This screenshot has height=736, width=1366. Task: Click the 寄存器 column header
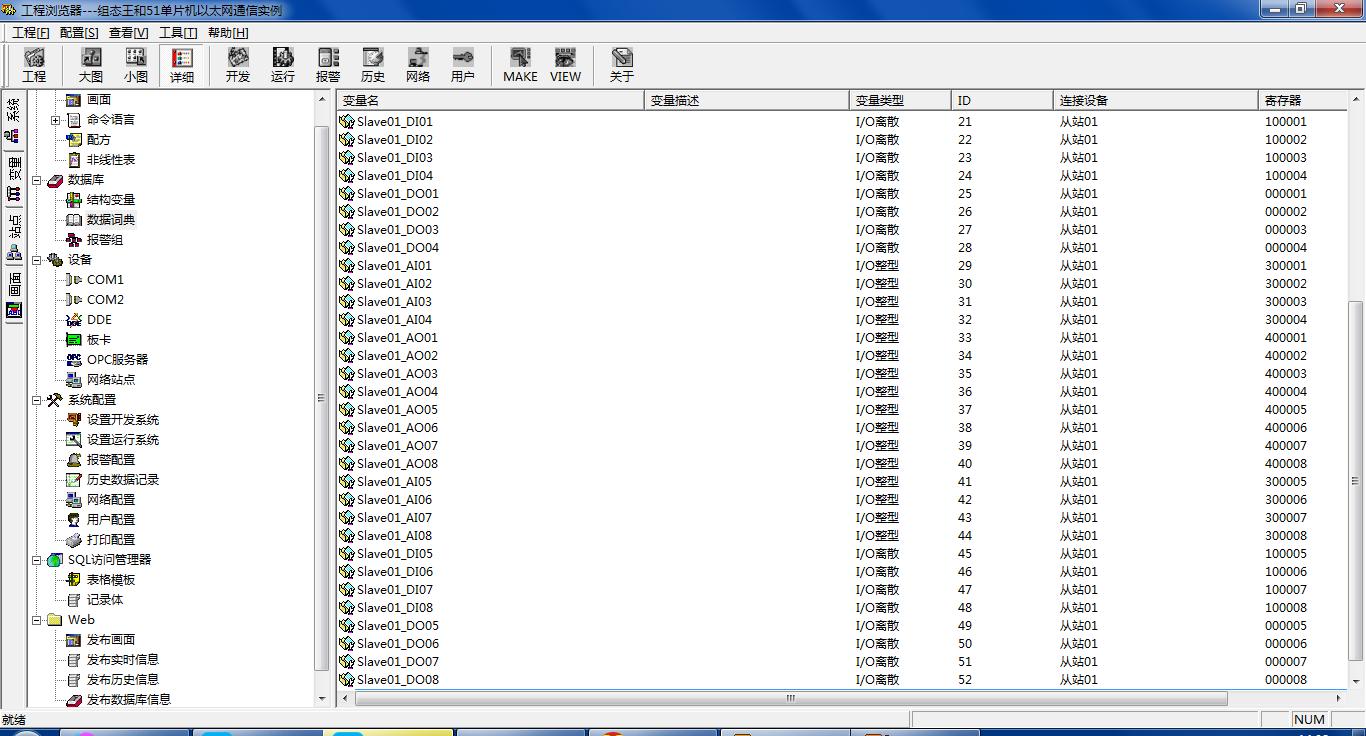(x=1300, y=100)
